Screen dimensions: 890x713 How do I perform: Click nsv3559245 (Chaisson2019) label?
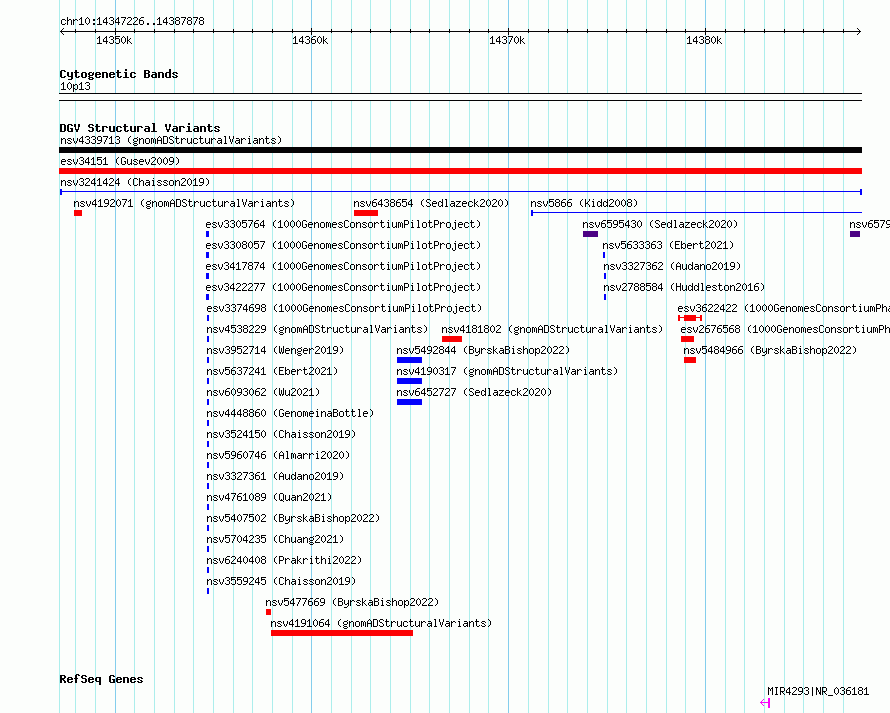point(282,581)
